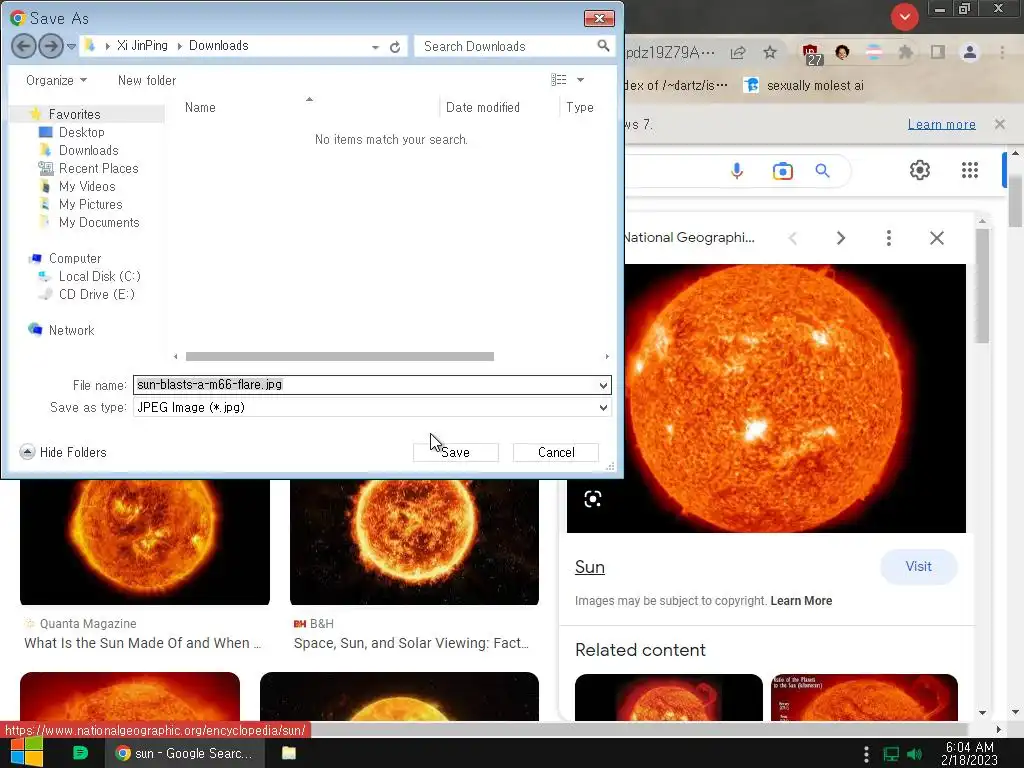The height and width of the screenshot is (768, 1024).
Task: Refresh the Downloads folder view
Action: click(395, 47)
